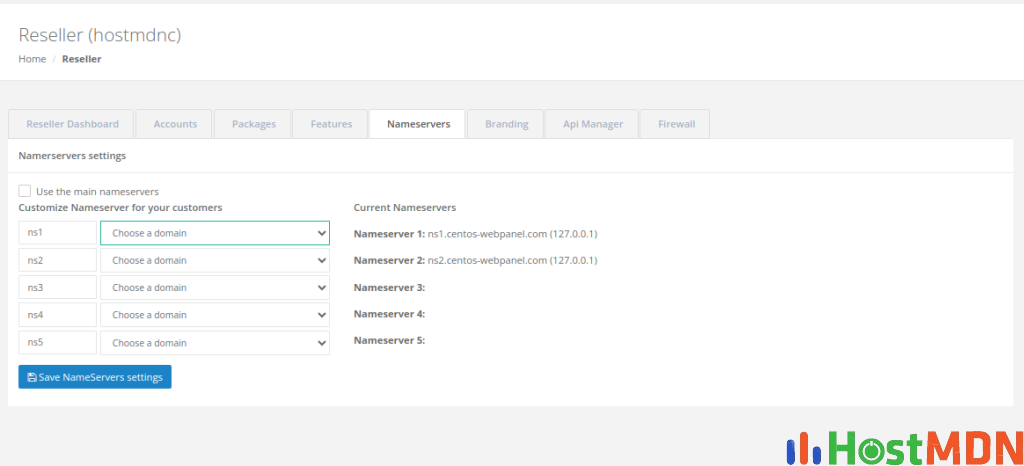Open the Firewall tab
This screenshot has width=1024, height=466.
pos(675,124)
